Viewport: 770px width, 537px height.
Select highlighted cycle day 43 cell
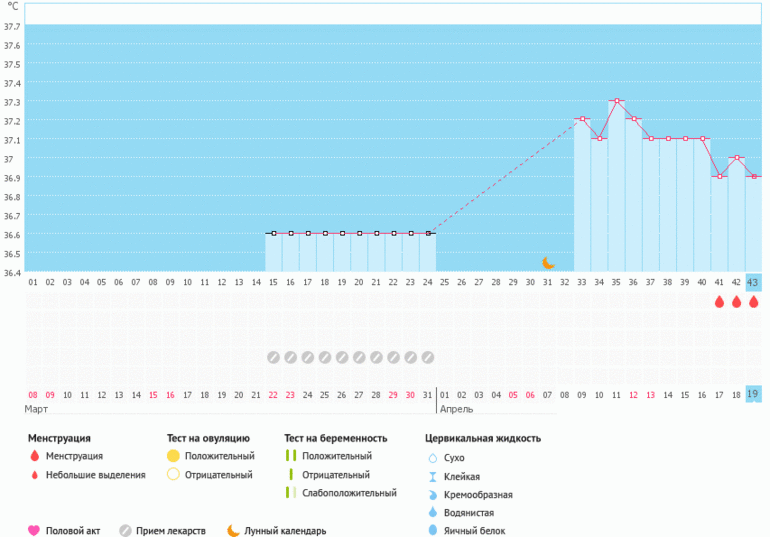[753, 282]
